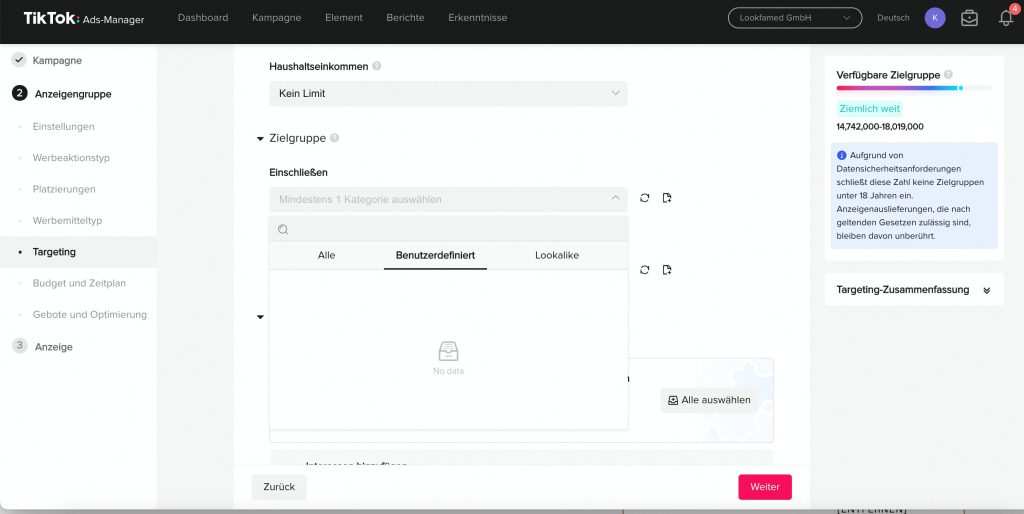Collapse the section below the audience dropdown
Screen dimensions: 1024x514
260,317
